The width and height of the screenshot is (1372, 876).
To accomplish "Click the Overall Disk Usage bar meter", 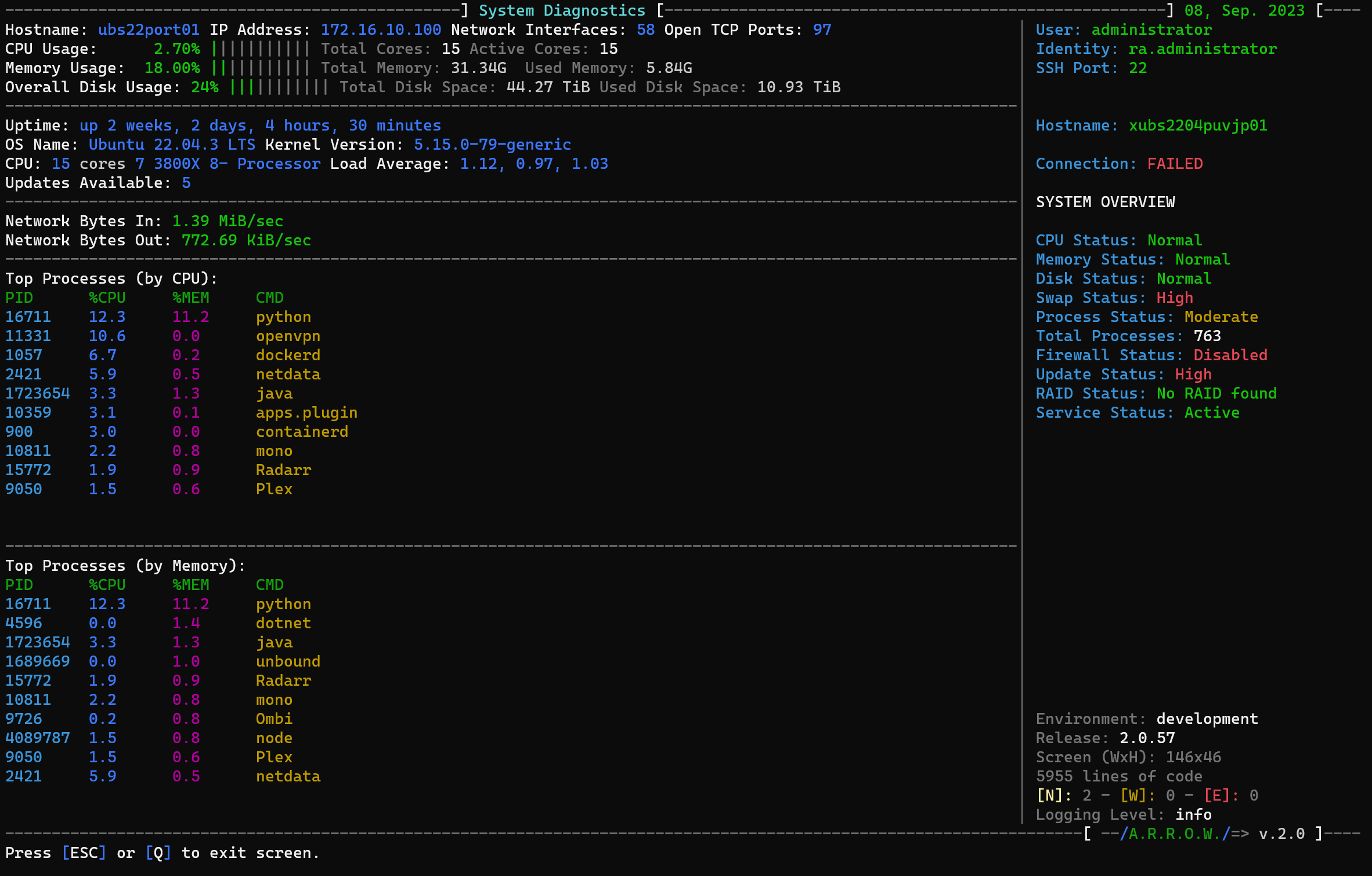I will [x=279, y=87].
